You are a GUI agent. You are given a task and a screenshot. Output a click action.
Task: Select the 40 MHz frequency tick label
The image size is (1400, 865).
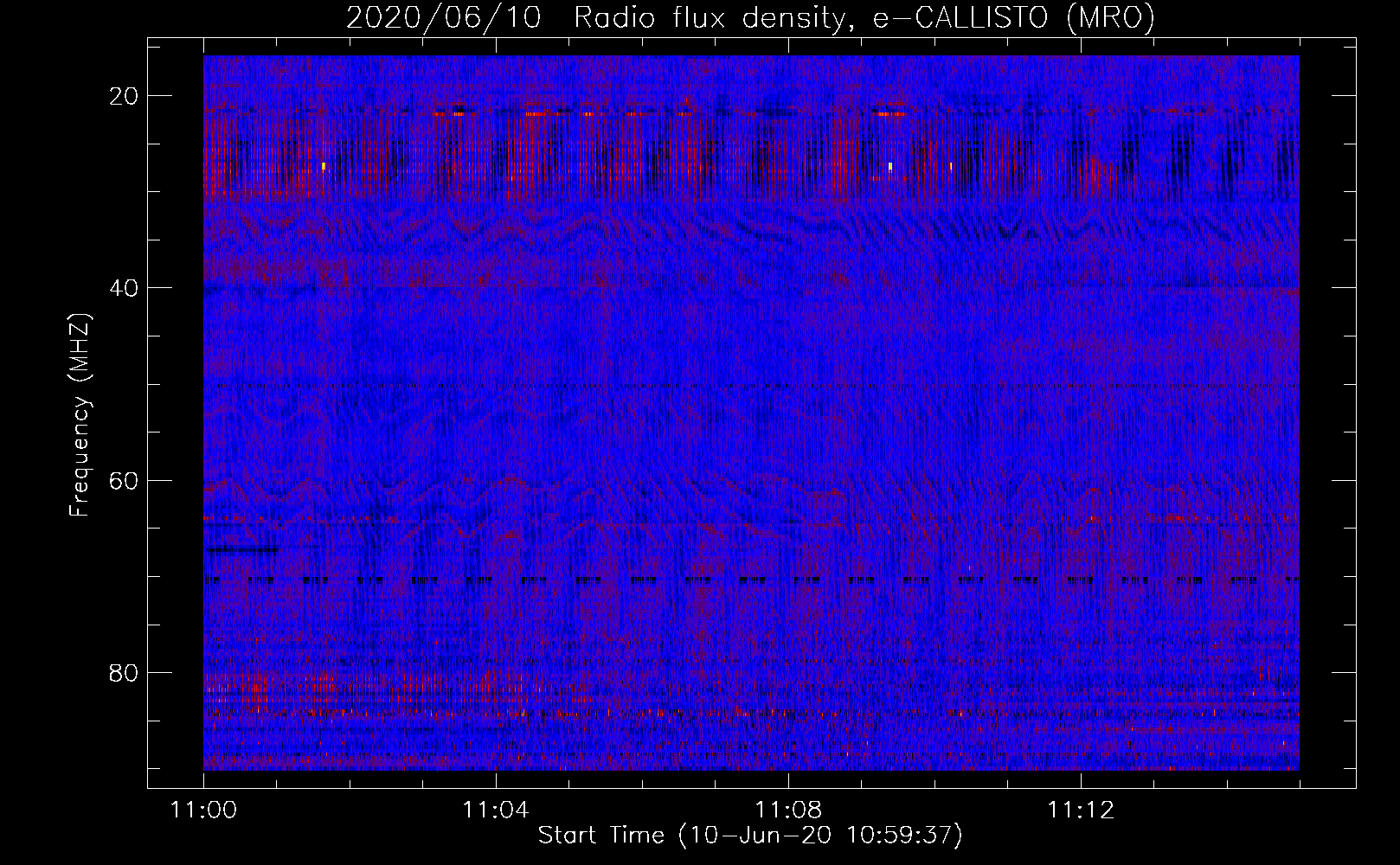[x=125, y=288]
